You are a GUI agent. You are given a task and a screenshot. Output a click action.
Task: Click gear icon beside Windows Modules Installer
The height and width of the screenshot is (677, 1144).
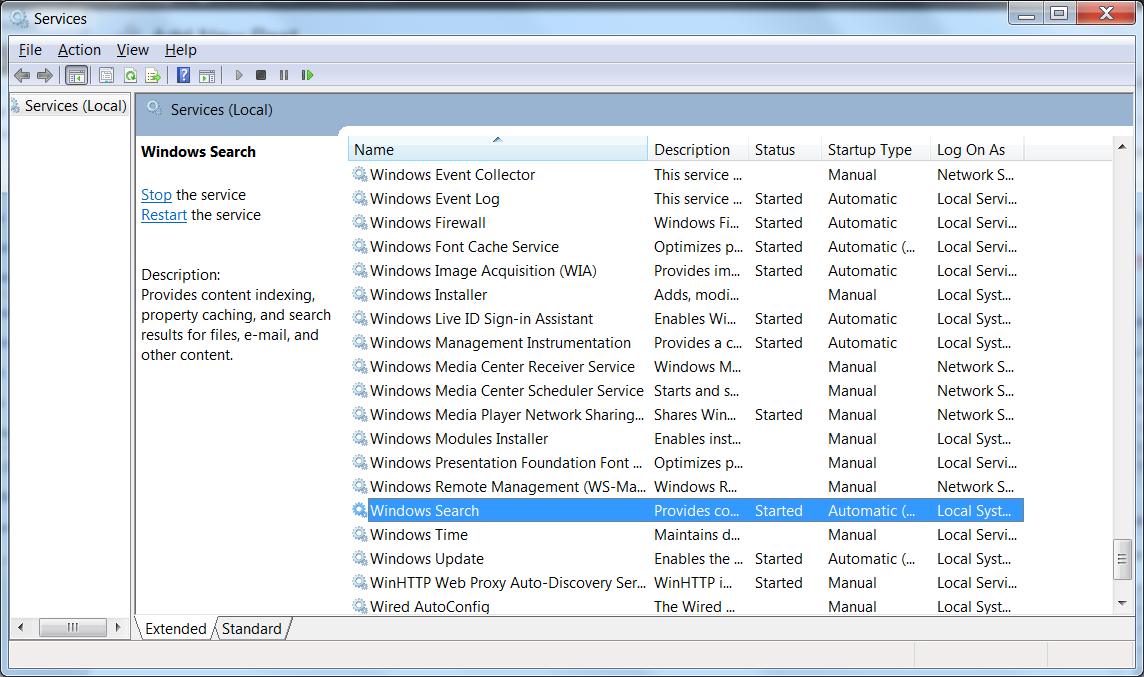(360, 438)
